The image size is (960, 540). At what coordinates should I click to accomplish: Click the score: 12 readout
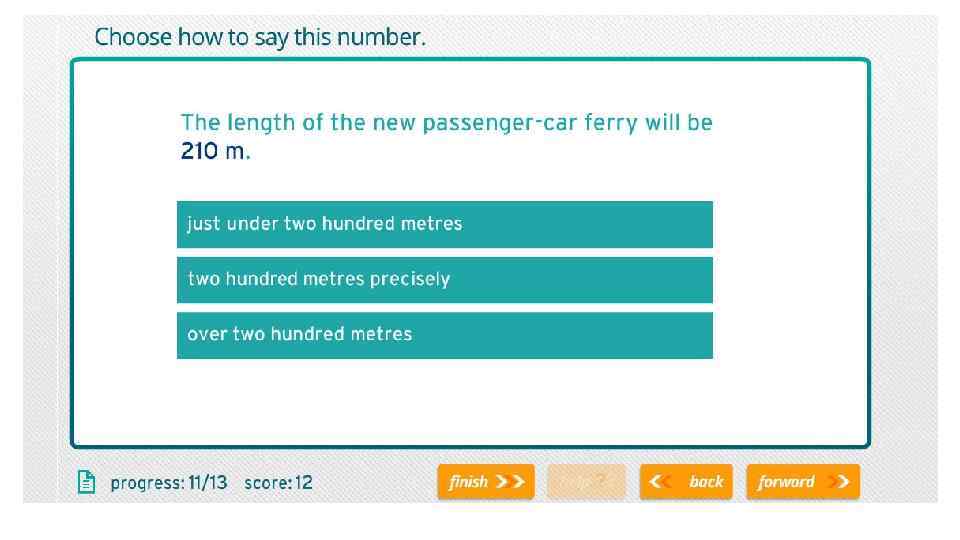(278, 483)
